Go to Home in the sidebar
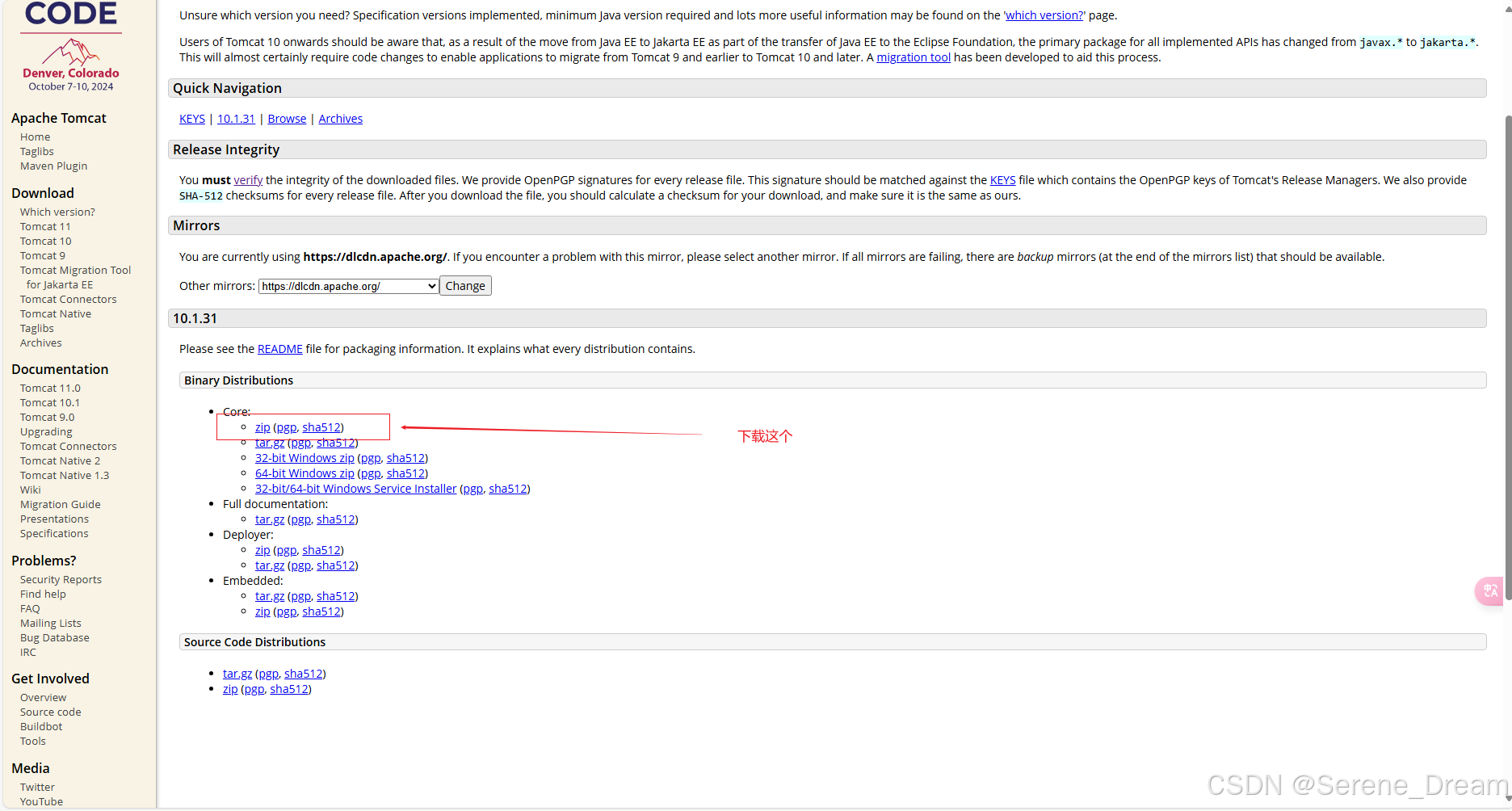 click(x=35, y=137)
